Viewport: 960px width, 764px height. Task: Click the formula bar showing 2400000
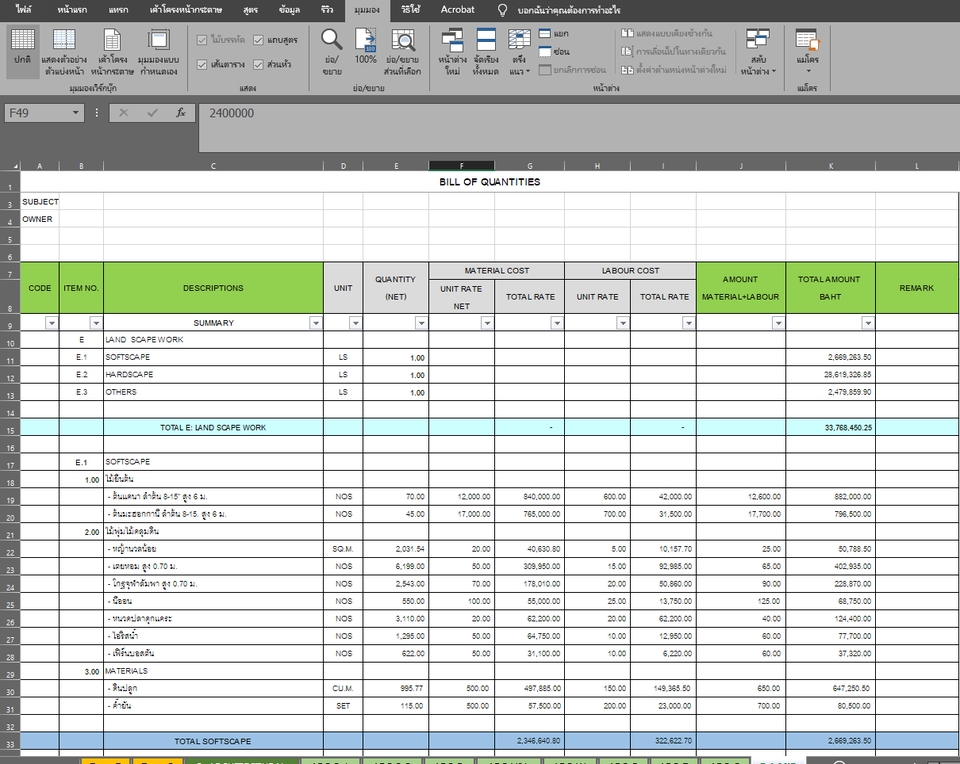tap(579, 127)
